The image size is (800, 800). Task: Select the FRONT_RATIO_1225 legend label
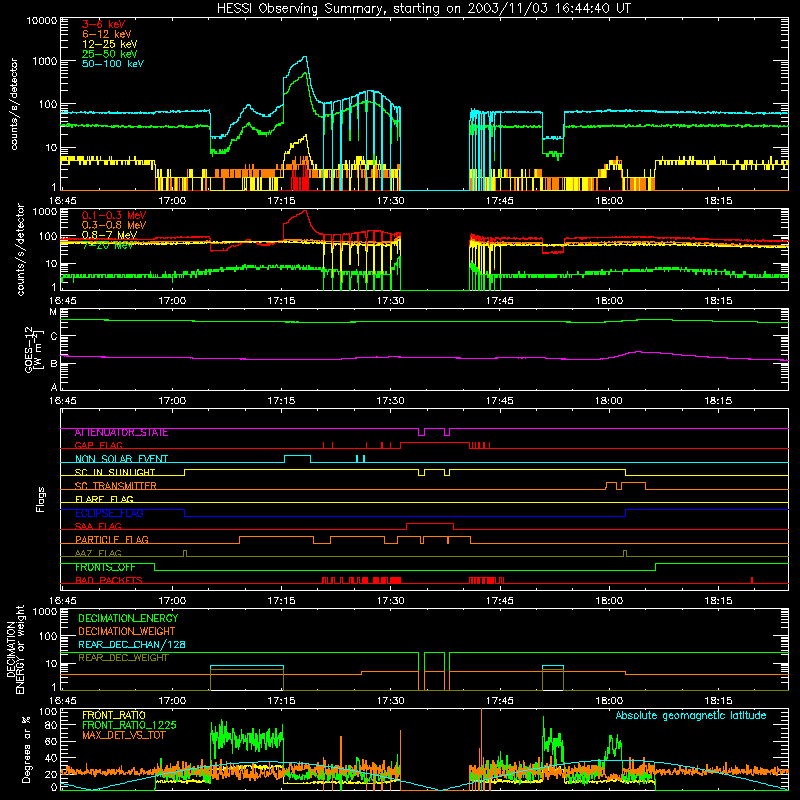[130, 725]
